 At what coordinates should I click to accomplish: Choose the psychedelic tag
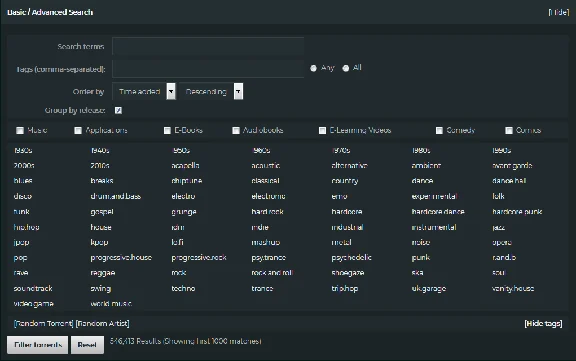click(x=351, y=258)
